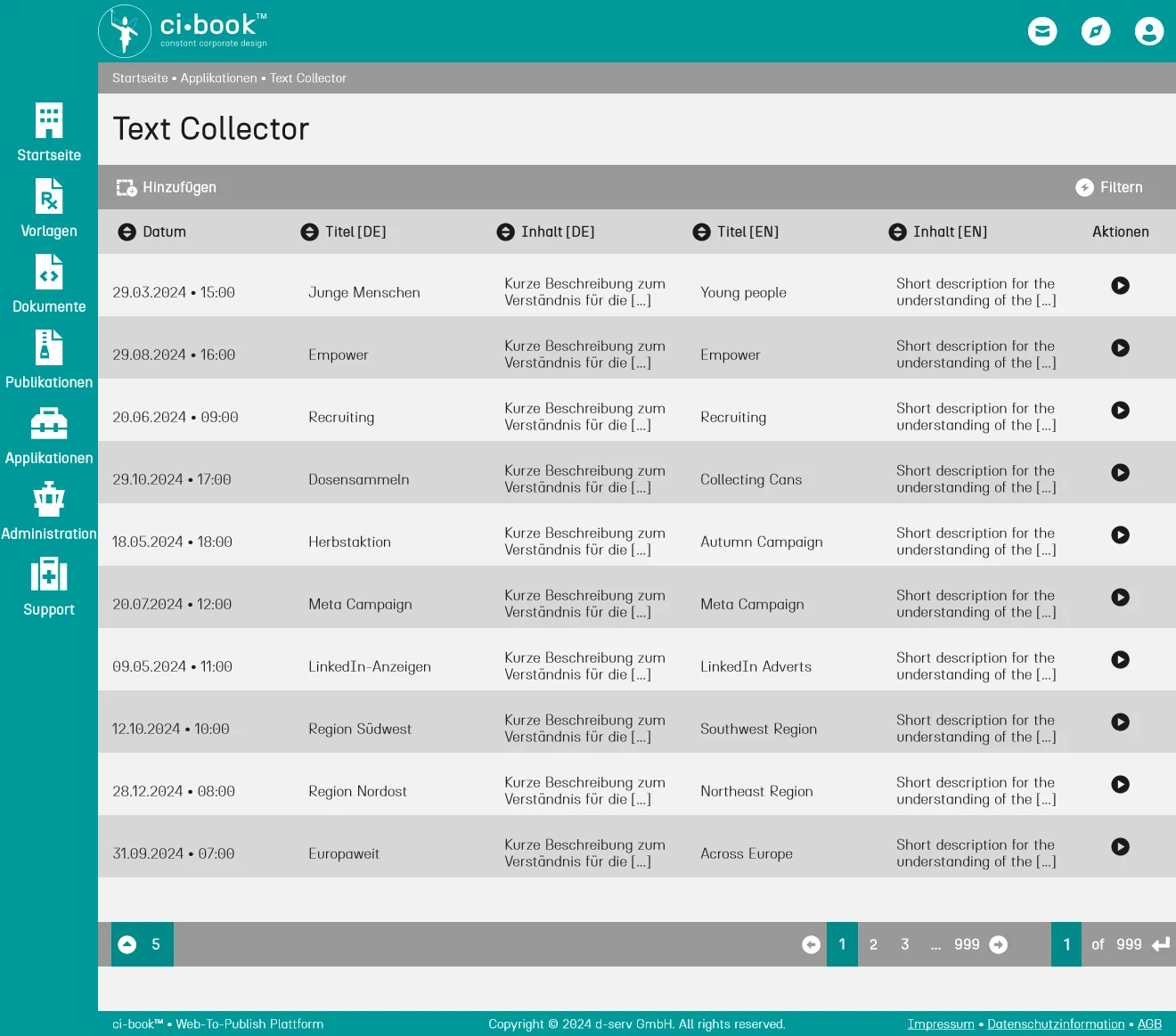This screenshot has width=1176, height=1036.
Task: Click Startseite breadcrumb link
Action: tap(140, 78)
